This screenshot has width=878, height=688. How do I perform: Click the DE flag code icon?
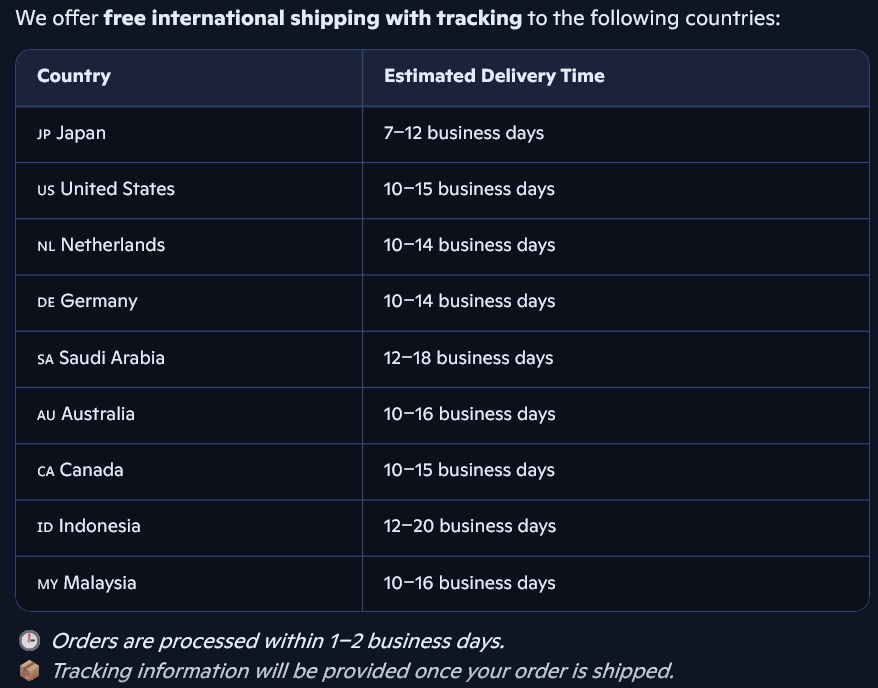click(46, 303)
